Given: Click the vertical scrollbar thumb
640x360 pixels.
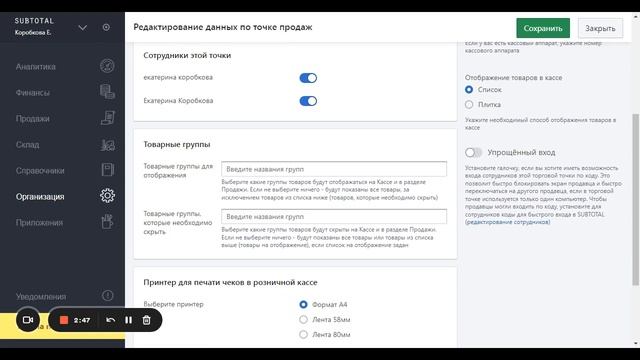Looking at the screenshot, I should pyautogui.click(x=636, y=200).
